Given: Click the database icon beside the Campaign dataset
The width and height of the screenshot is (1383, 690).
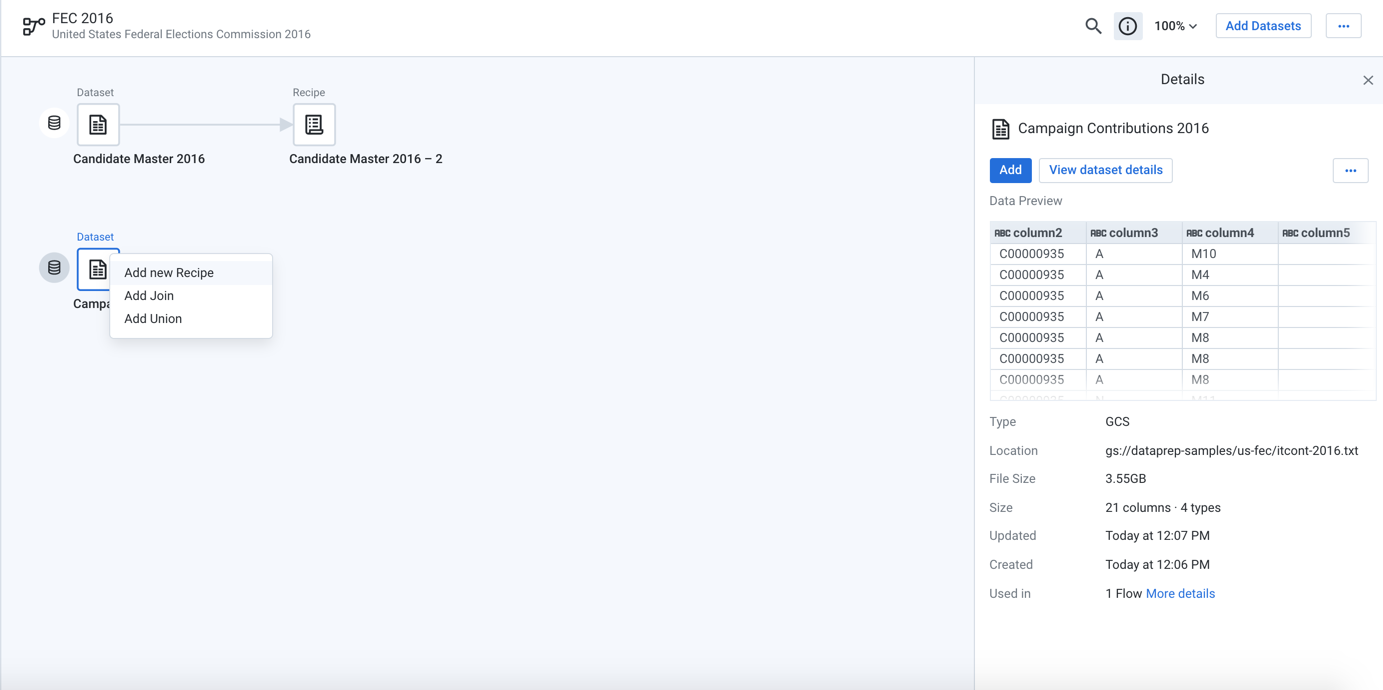Looking at the screenshot, I should coord(54,268).
